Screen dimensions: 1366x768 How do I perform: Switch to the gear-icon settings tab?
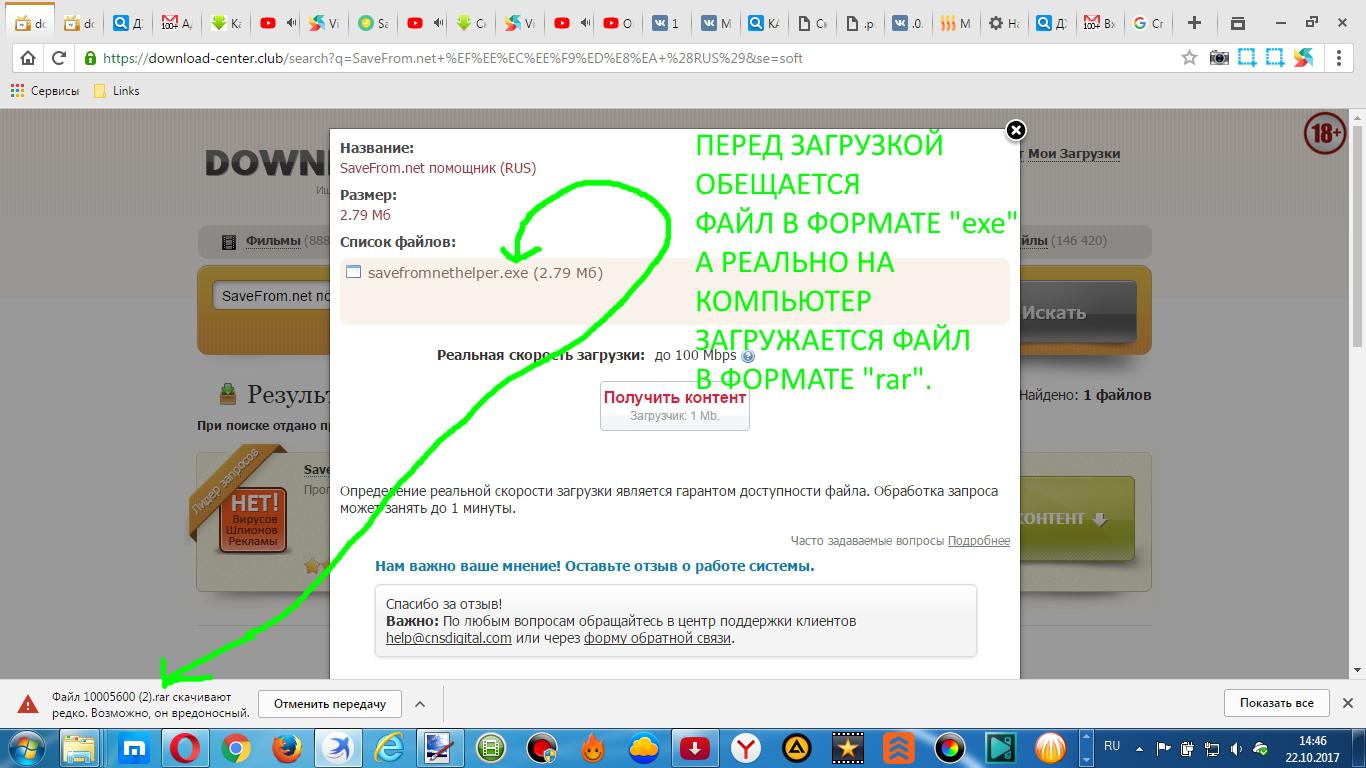pos(1004,23)
